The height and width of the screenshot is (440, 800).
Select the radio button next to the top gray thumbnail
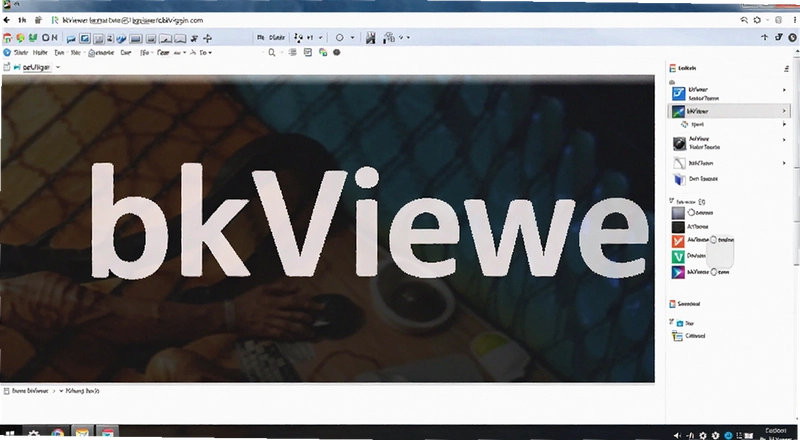[692, 212]
